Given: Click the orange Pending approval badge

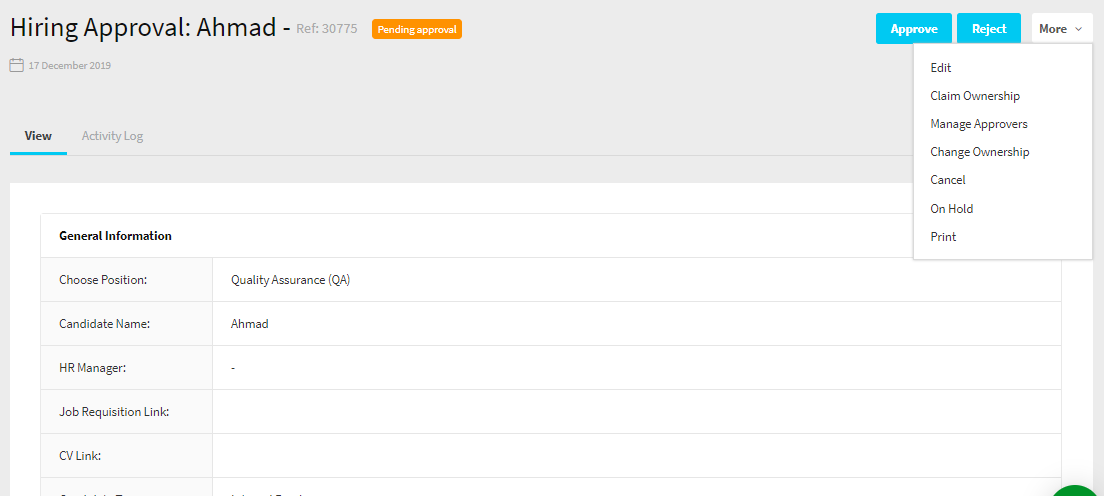Looking at the screenshot, I should tap(416, 29).
